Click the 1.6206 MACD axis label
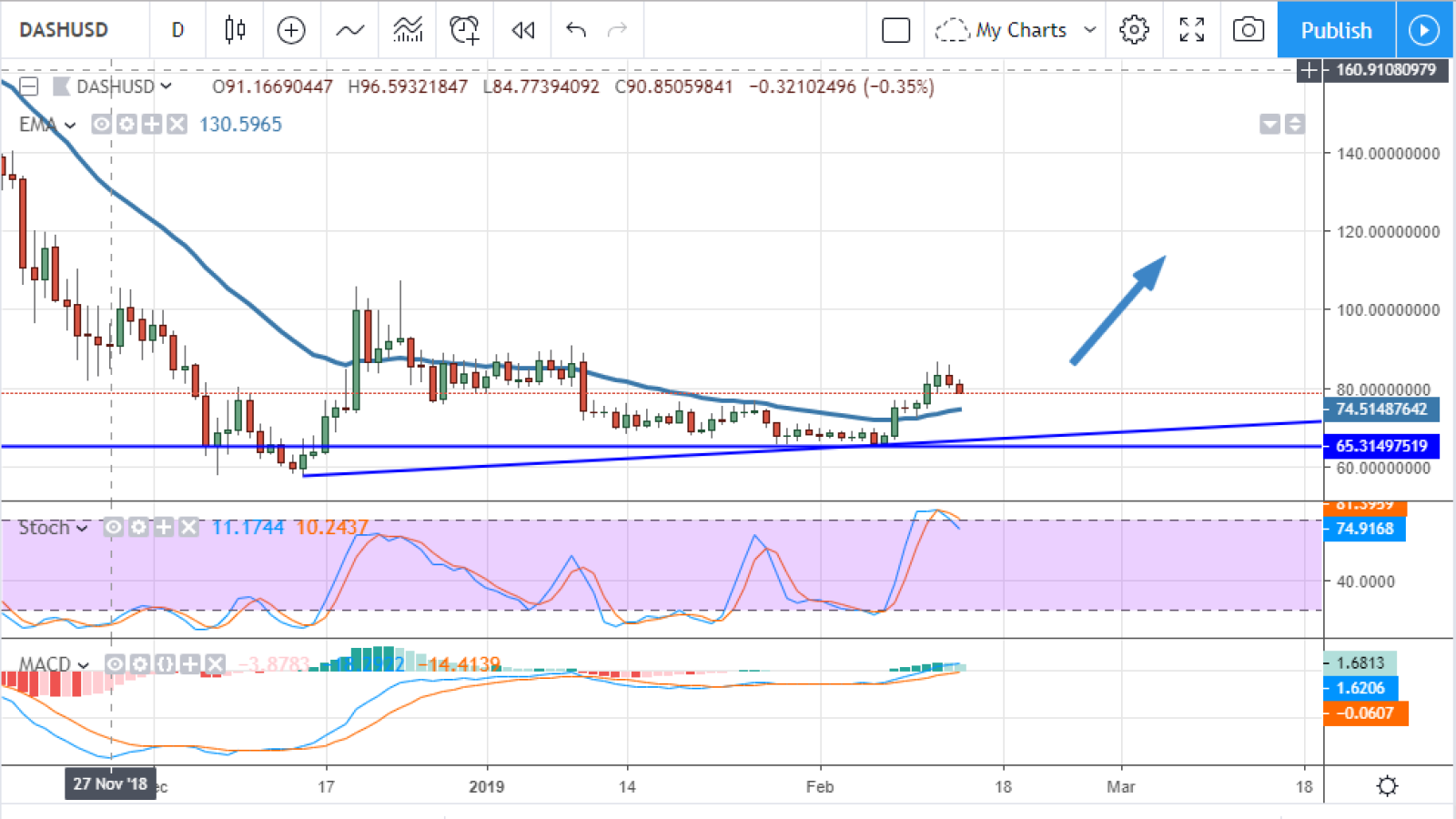Viewport: 1456px width, 819px height. pos(1360,688)
